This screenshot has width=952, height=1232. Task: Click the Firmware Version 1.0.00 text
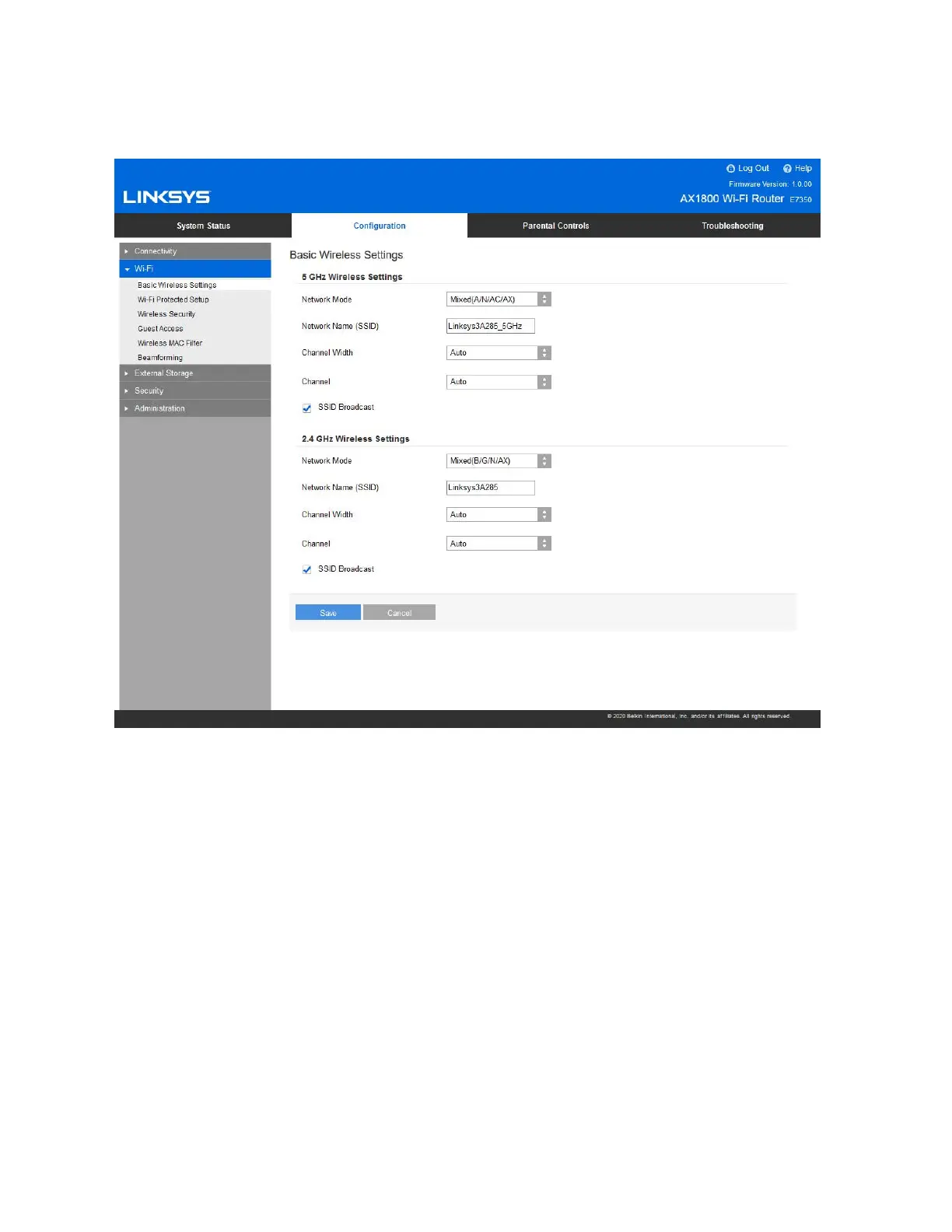(x=770, y=184)
